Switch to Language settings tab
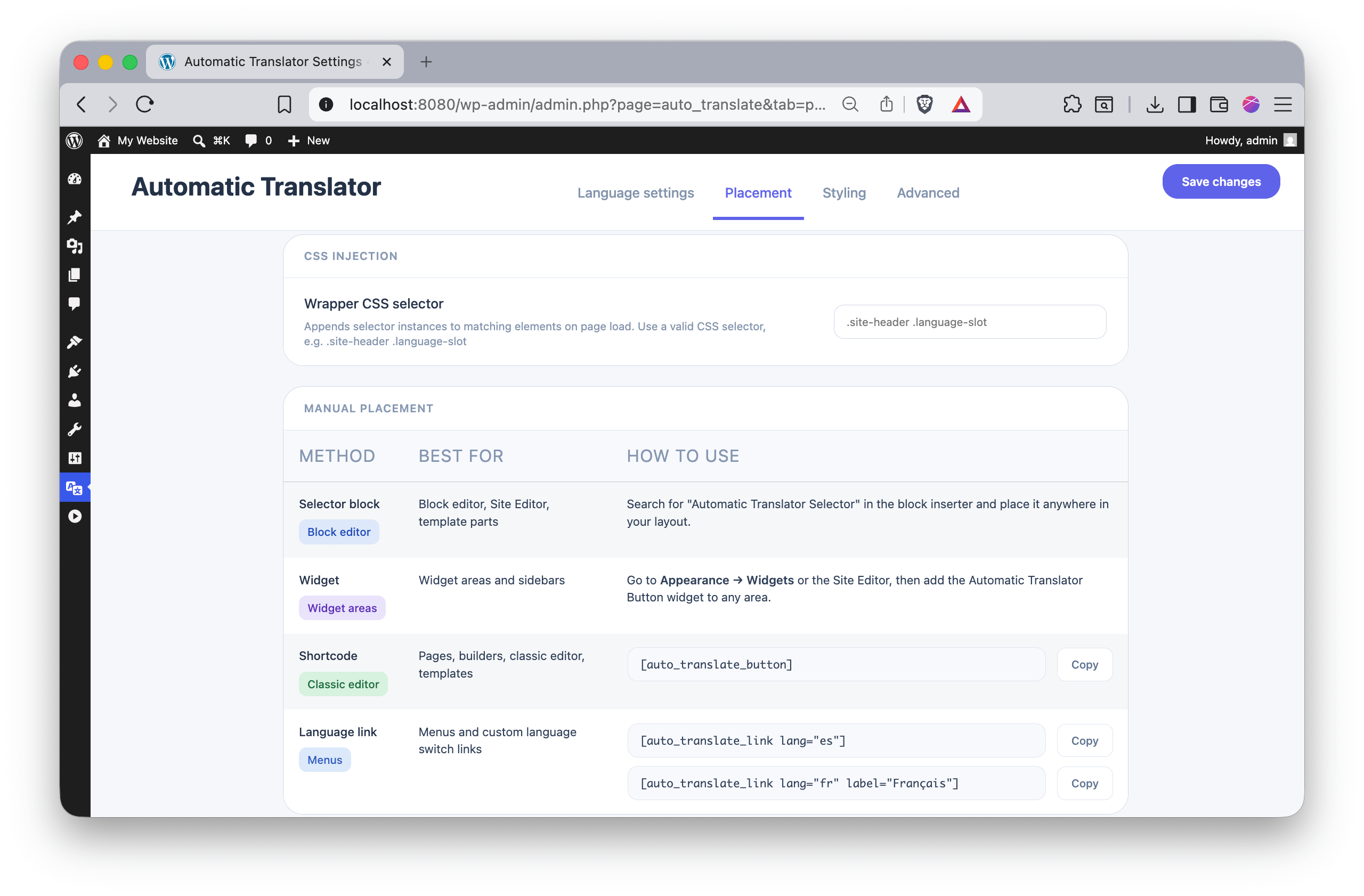The height and width of the screenshot is (896, 1364). coord(636,193)
